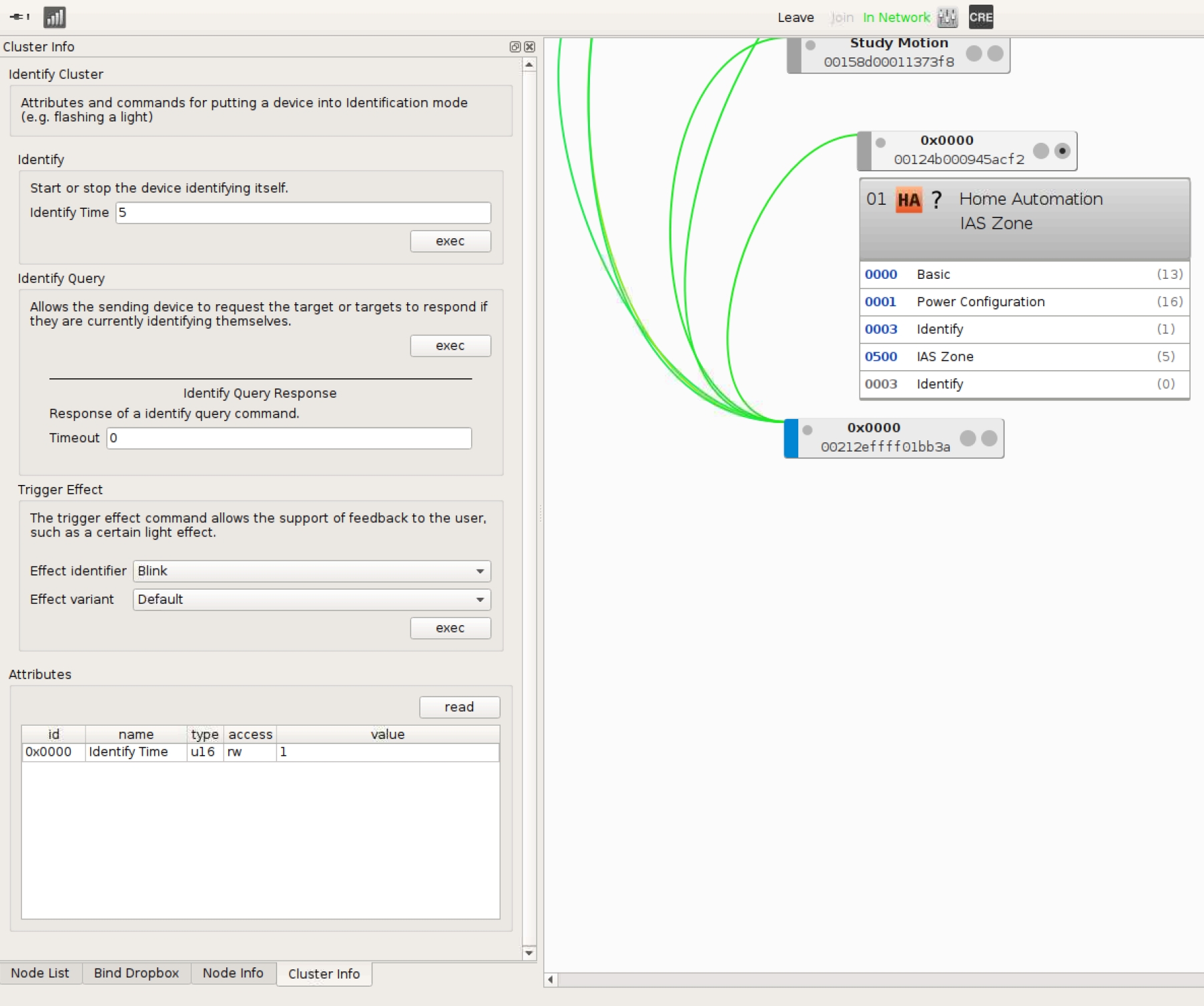
Task: Click status indicator dot on node 00124b000945acf2
Action: 880,143
